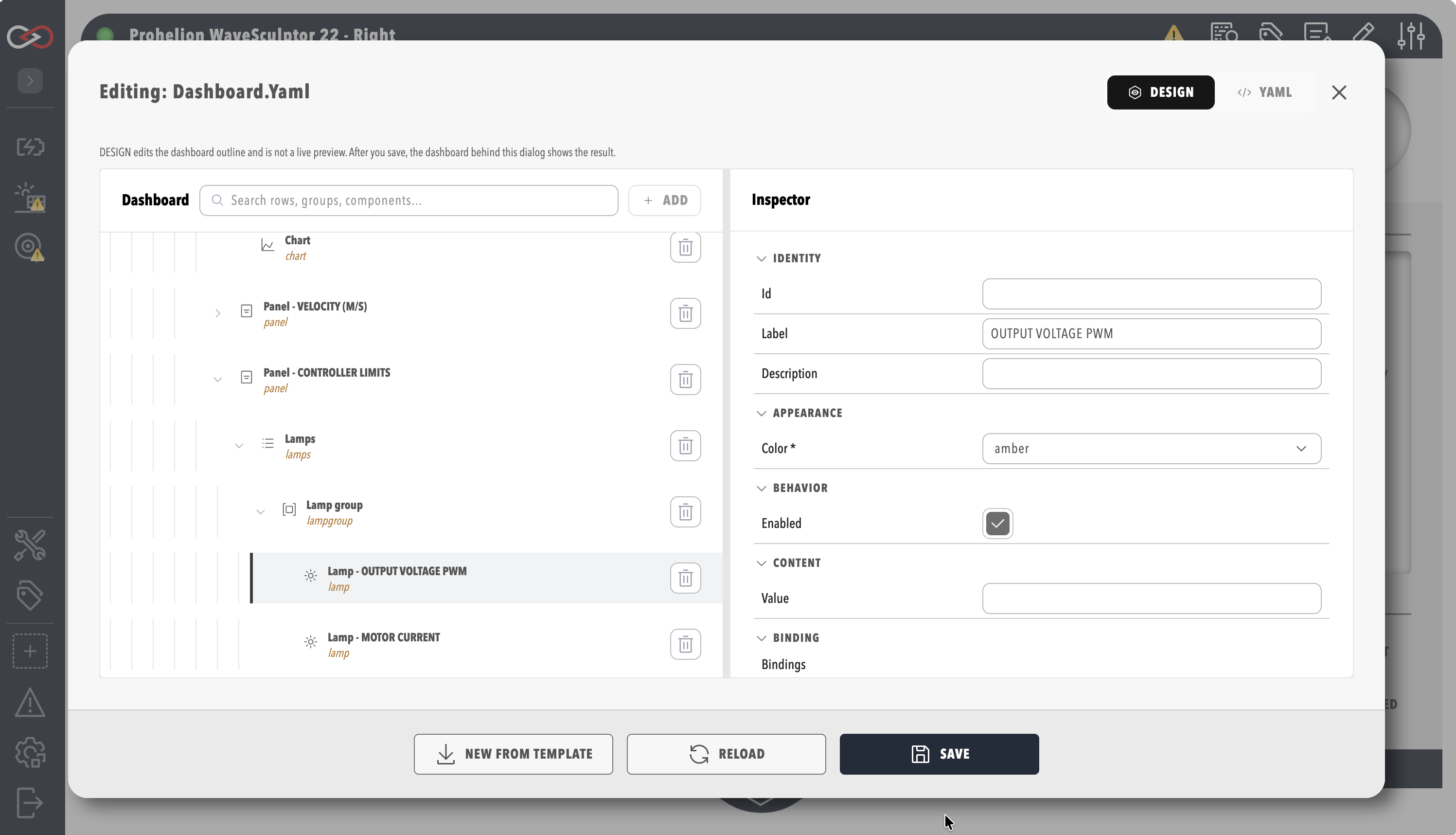This screenshot has height=835, width=1456.
Task: Delete Panel - CONTROLLER LIMITS row
Action: pos(685,379)
